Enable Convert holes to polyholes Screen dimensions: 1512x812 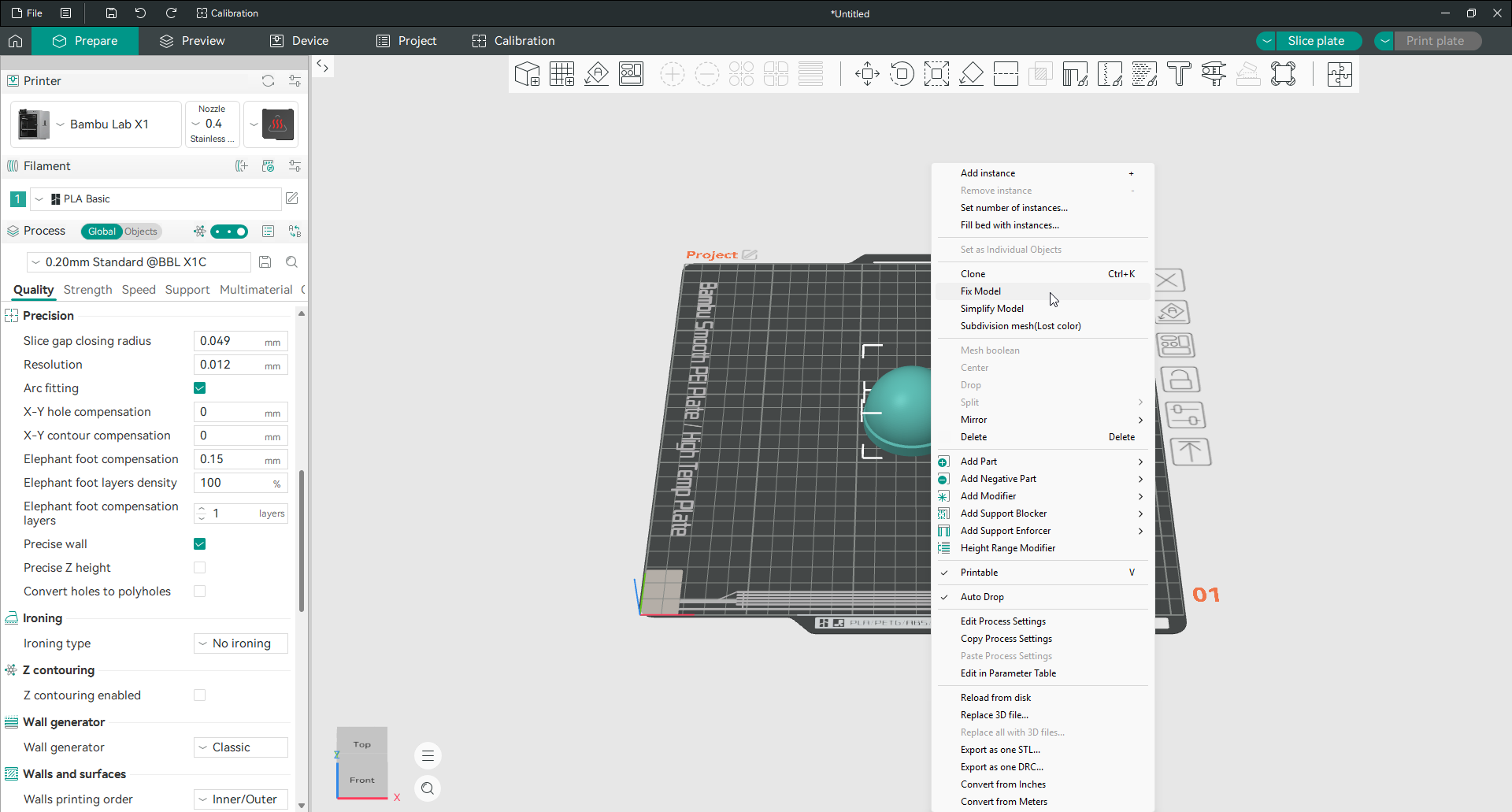(x=200, y=591)
